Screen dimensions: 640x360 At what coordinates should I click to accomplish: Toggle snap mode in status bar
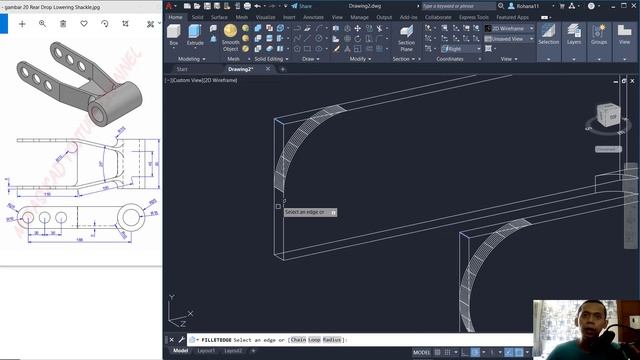(x=447, y=352)
